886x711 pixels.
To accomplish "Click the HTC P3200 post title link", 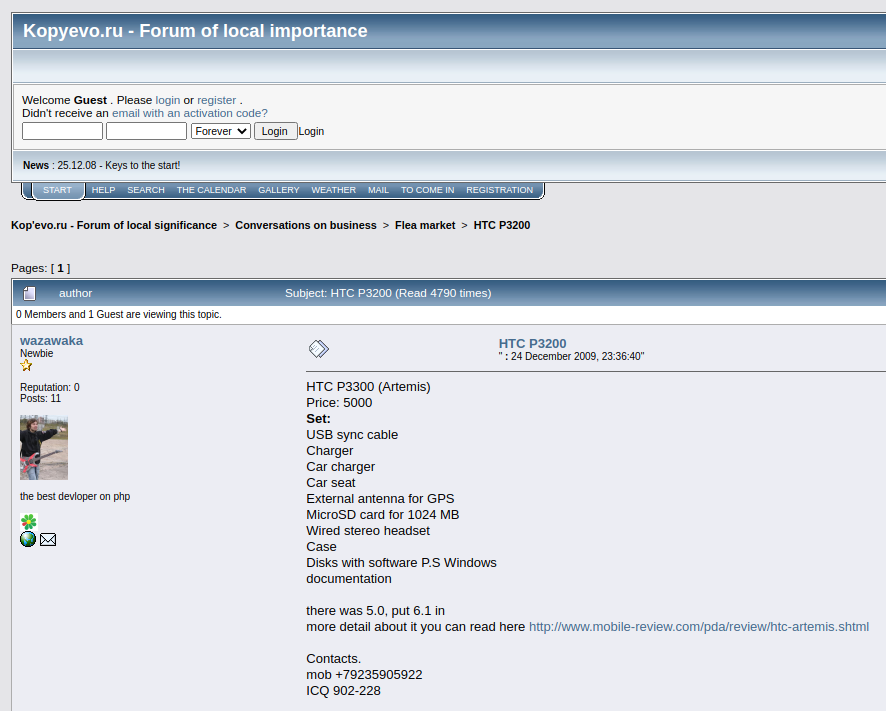I will pyautogui.click(x=532, y=343).
